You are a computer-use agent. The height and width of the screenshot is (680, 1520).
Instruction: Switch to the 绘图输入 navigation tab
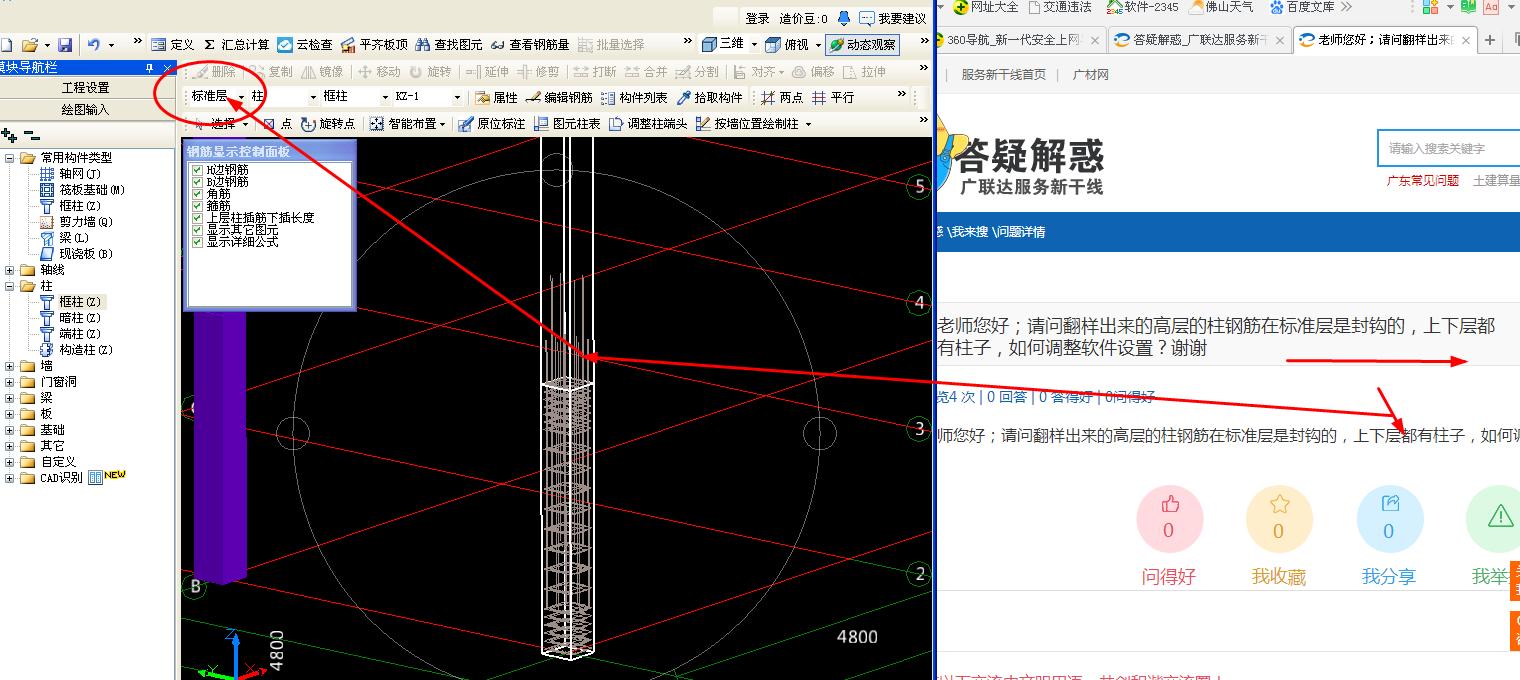coord(86,110)
